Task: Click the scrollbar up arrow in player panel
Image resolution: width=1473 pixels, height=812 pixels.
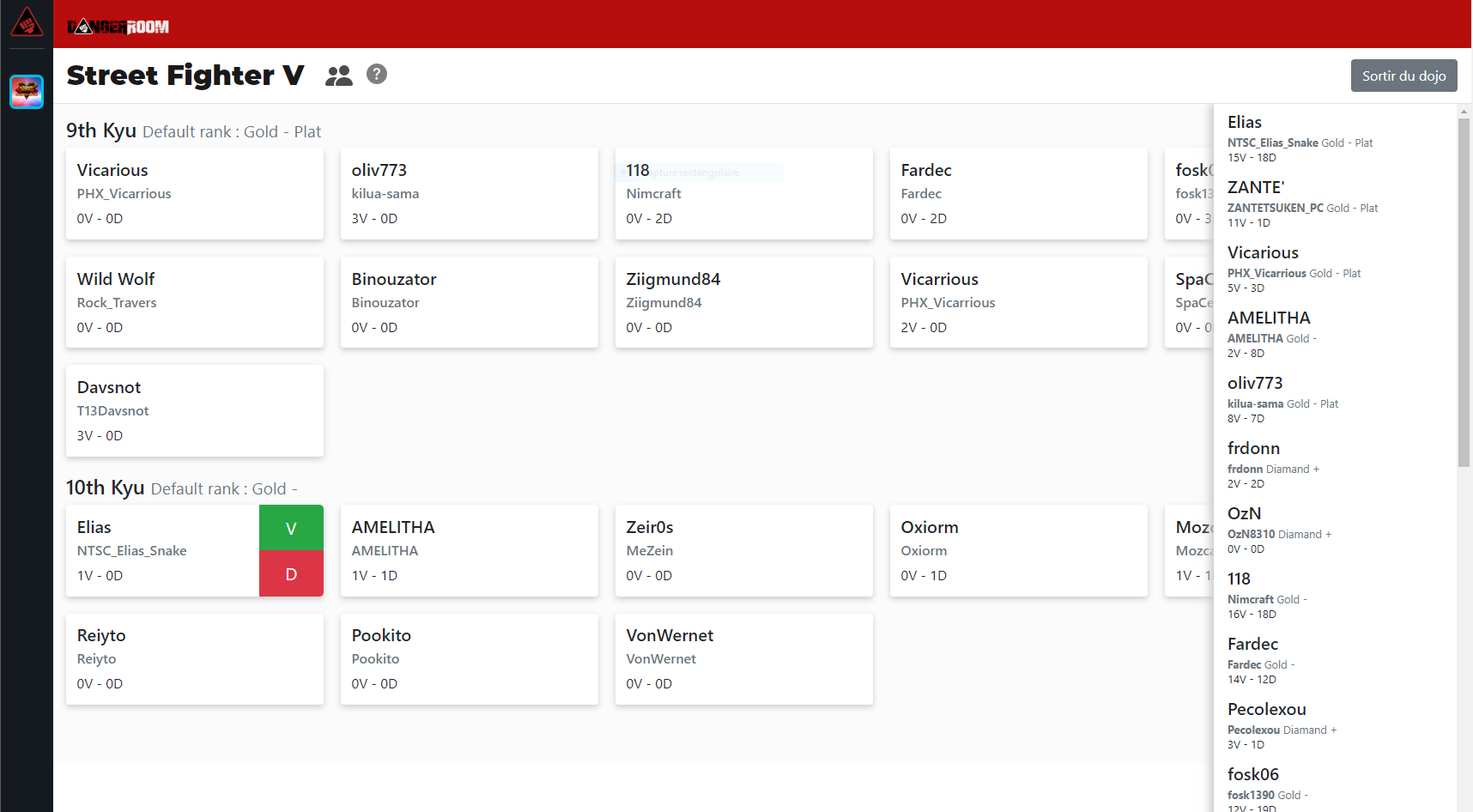Action: click(1464, 112)
